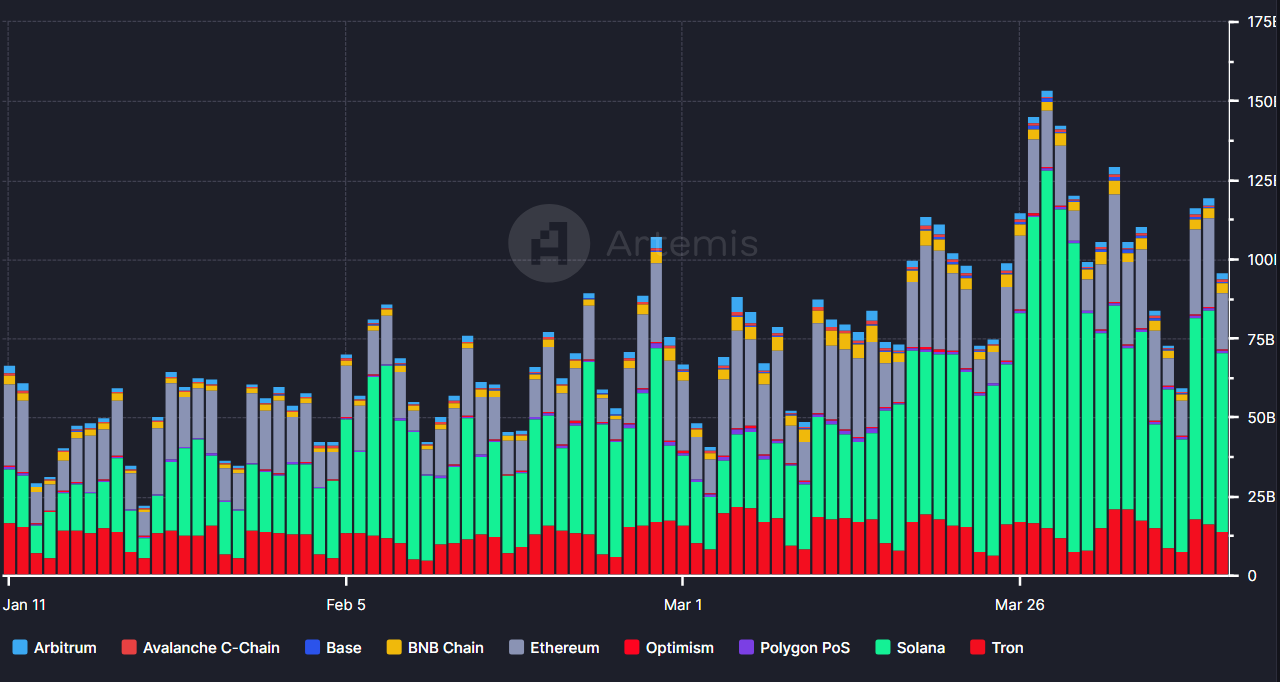Click the Solana green color swatch
The image size is (1280, 682).
click(x=884, y=647)
